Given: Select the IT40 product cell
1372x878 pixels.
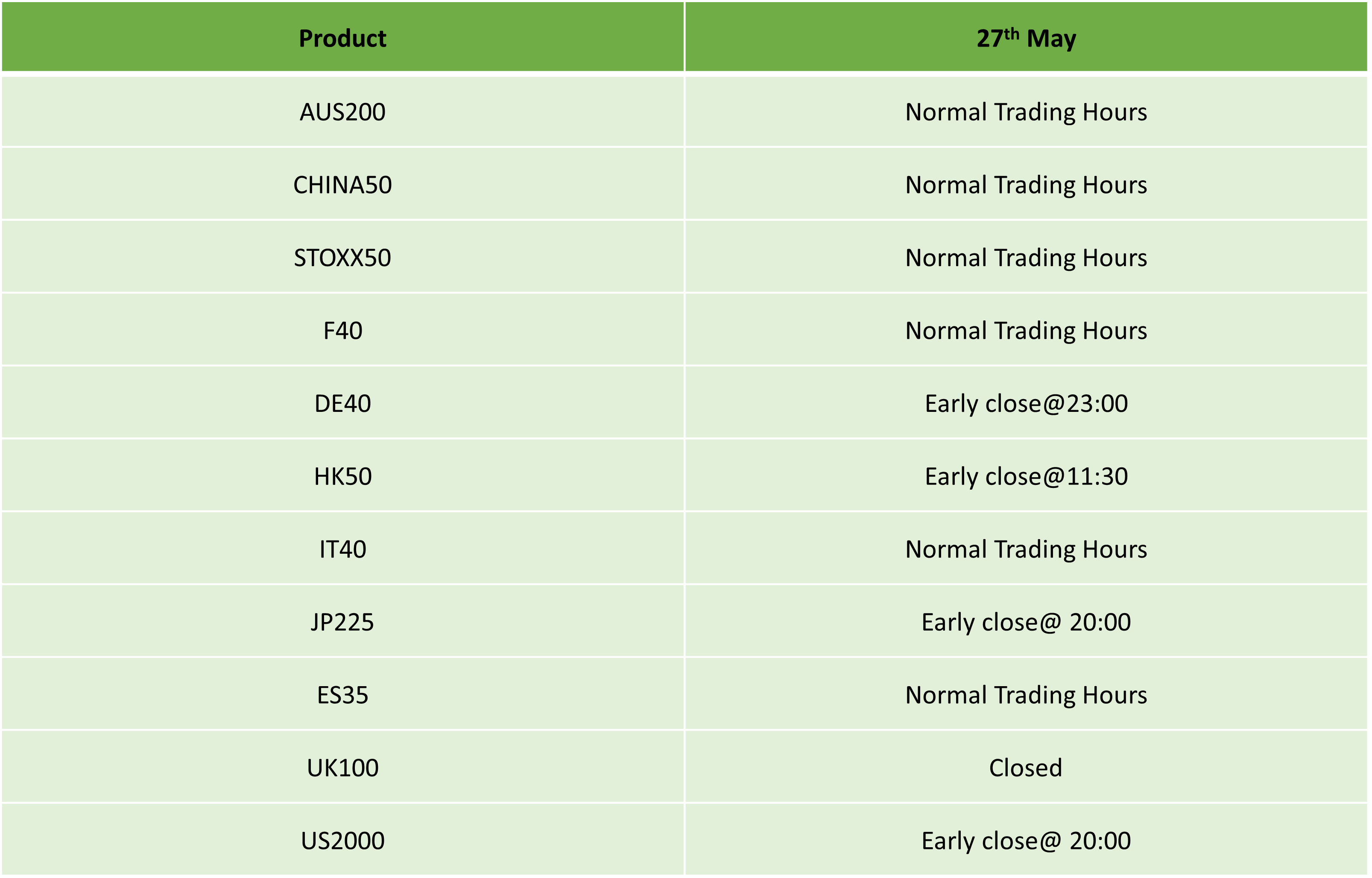Looking at the screenshot, I should [x=342, y=549].
